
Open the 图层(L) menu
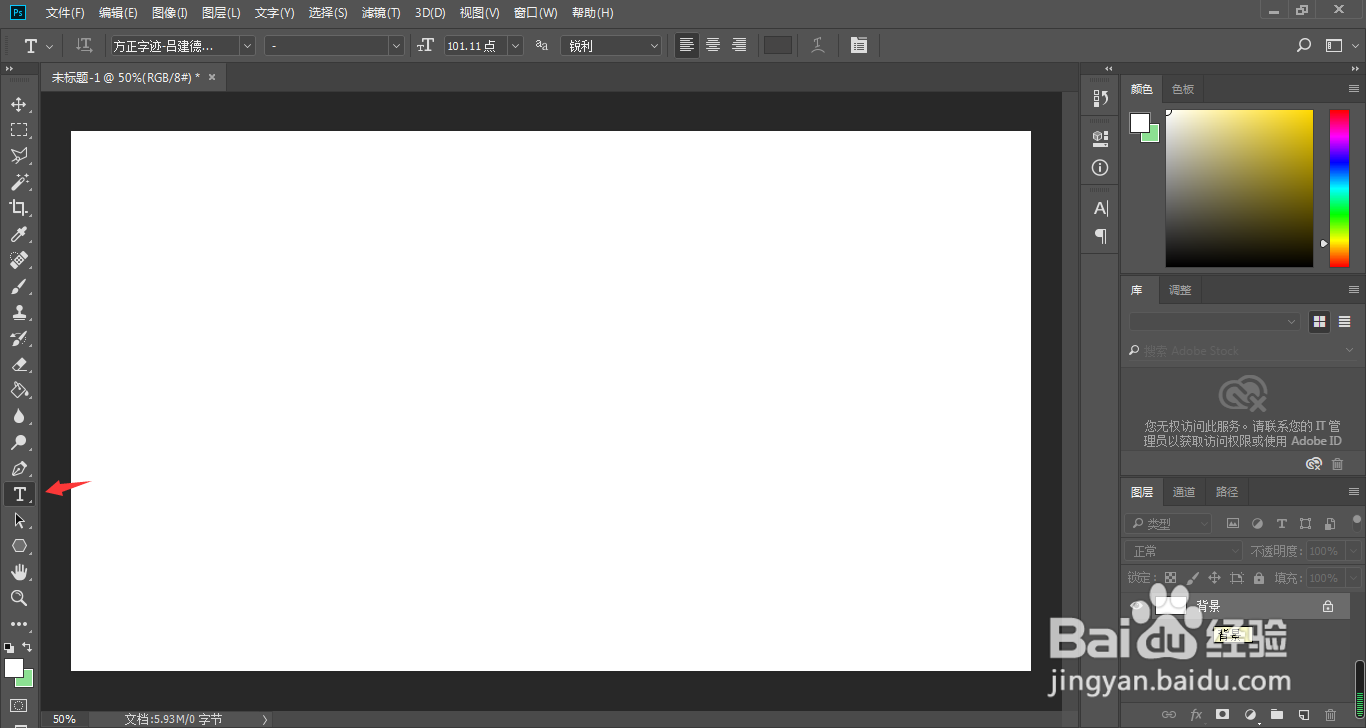pyautogui.click(x=221, y=13)
